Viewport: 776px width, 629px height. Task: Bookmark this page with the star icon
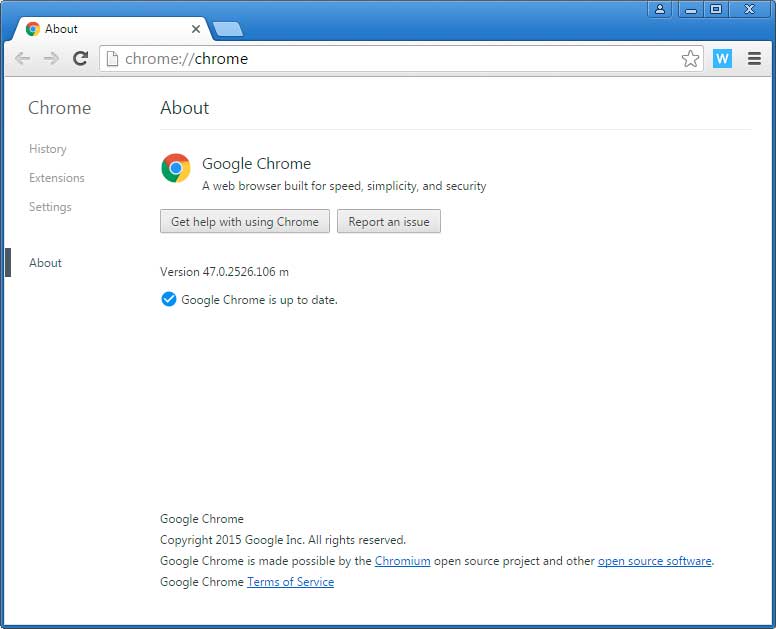(x=690, y=58)
